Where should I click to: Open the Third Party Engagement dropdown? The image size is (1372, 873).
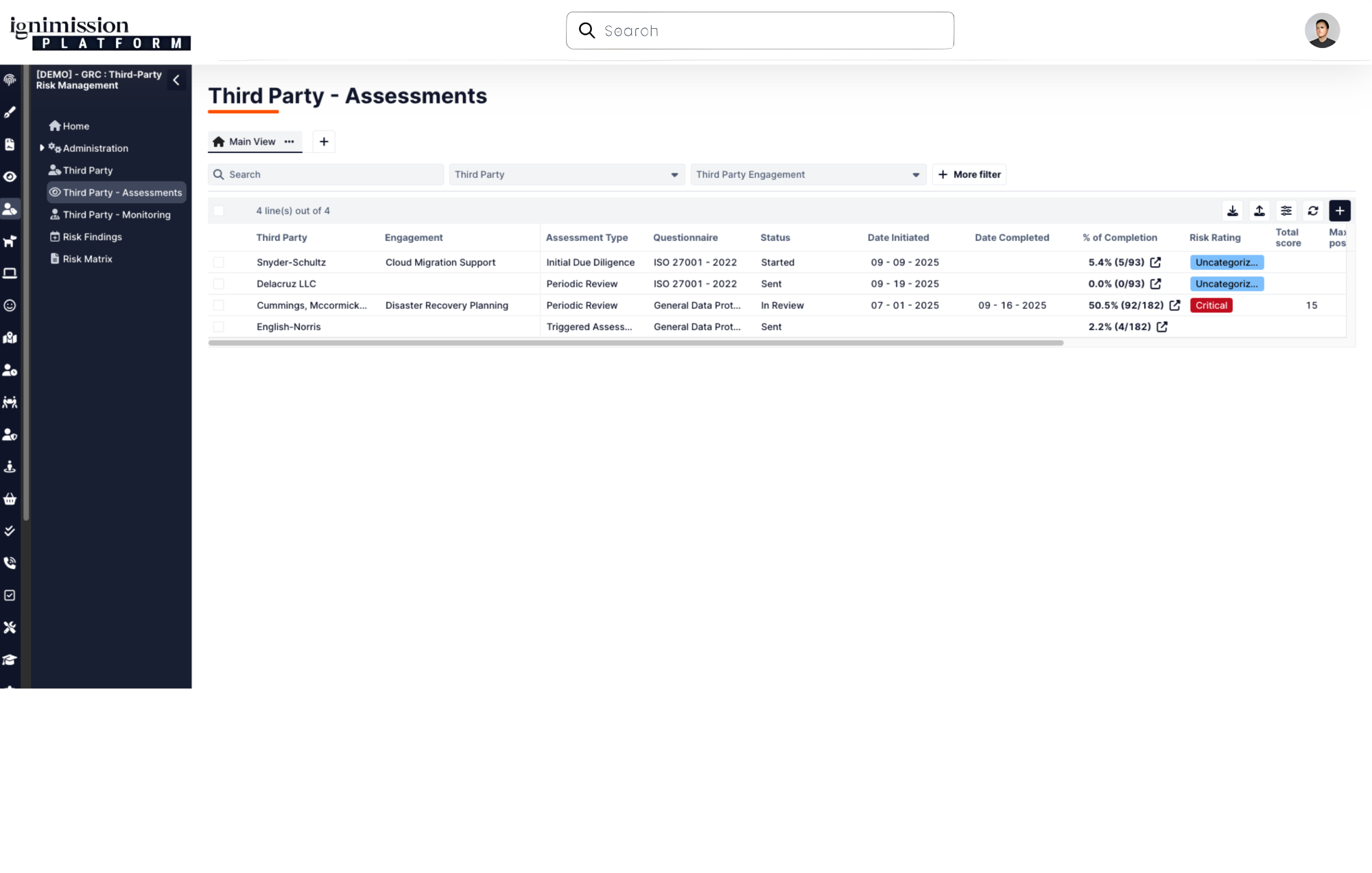808,174
